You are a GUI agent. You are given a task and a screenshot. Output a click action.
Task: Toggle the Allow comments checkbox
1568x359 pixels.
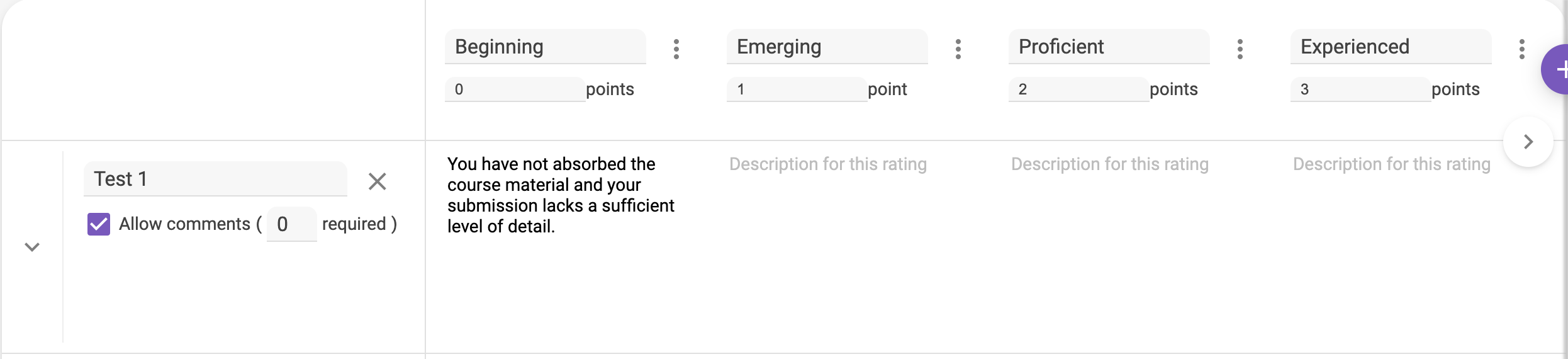99,224
